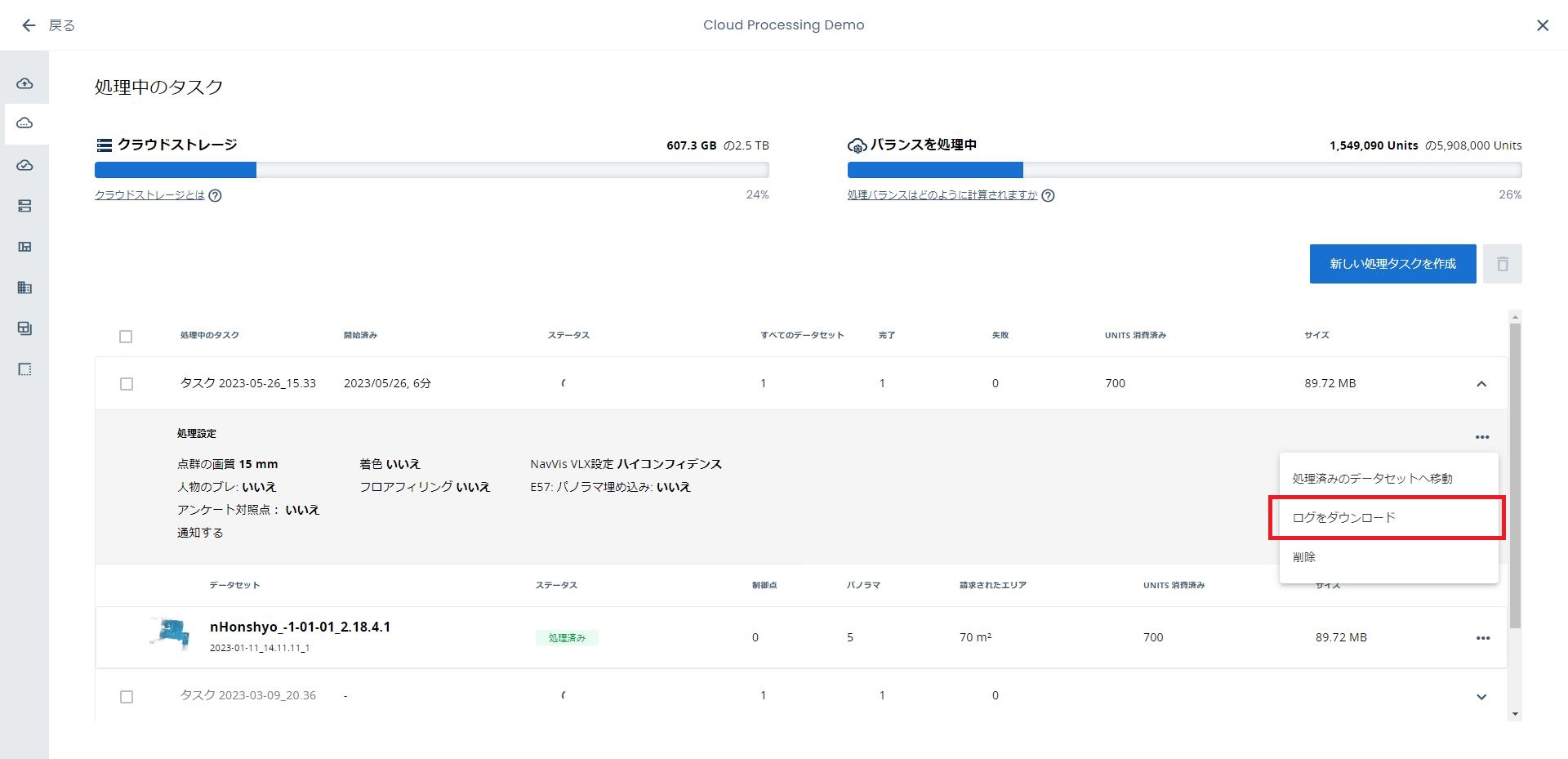Screen dimensions: 1568x759
Task: Click 新しい処理タスクを作成 button
Action: coord(1392,264)
